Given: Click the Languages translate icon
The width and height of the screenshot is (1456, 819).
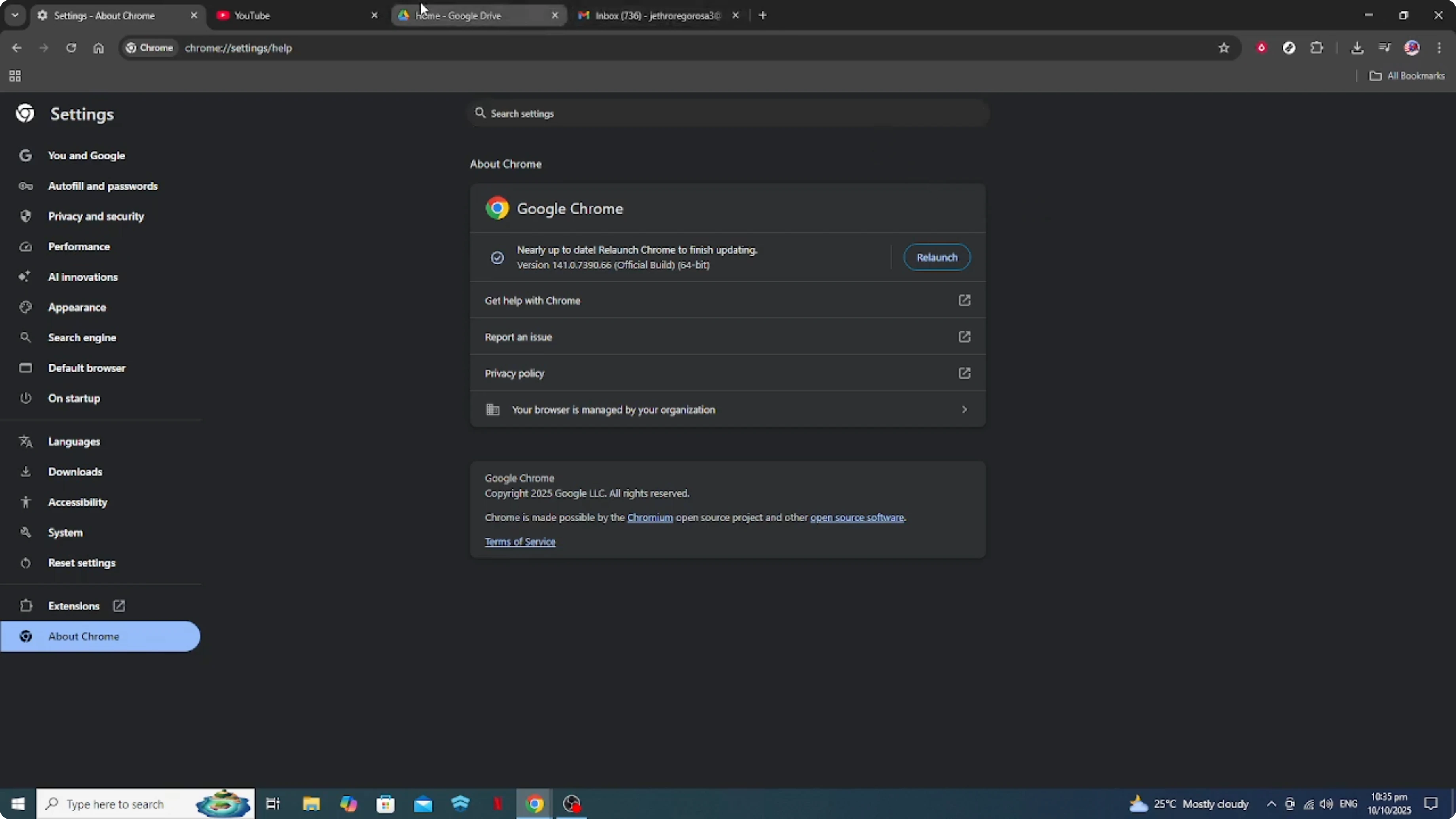Looking at the screenshot, I should [25, 442].
